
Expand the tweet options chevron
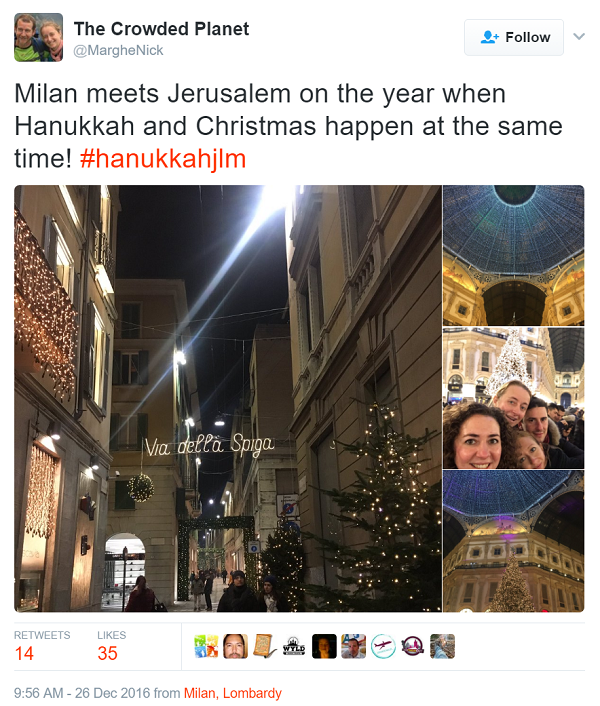(x=579, y=36)
